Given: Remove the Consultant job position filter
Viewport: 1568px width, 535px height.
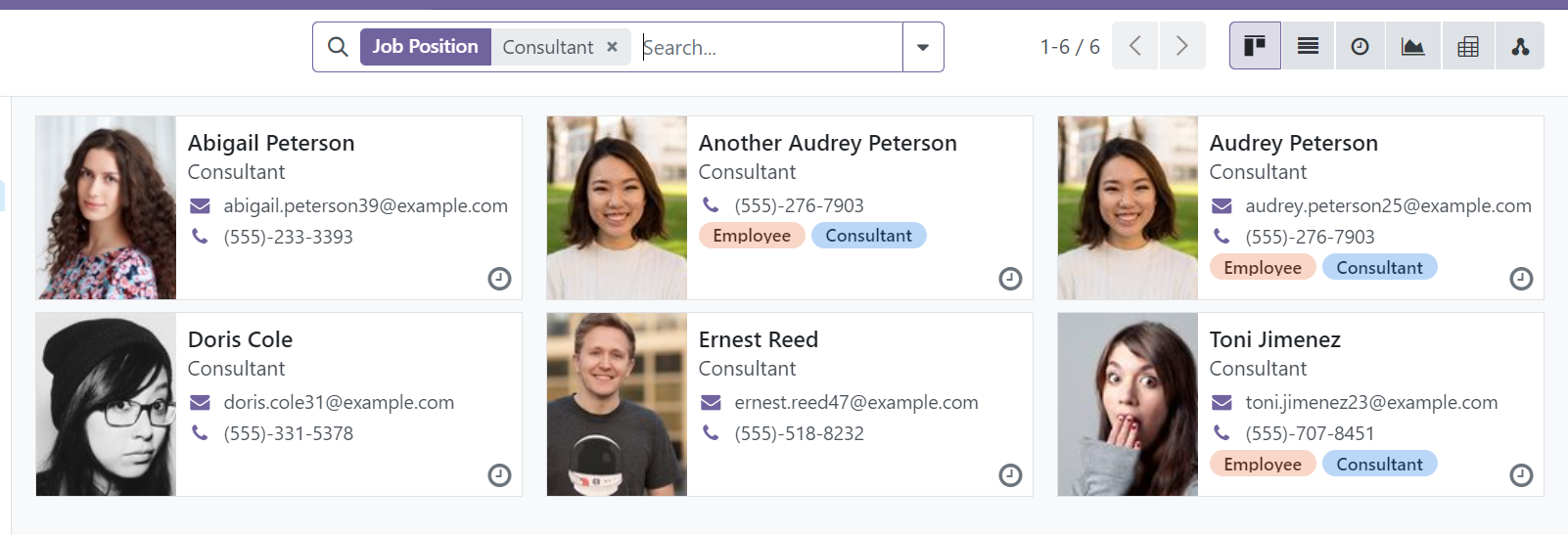Looking at the screenshot, I should [x=612, y=47].
